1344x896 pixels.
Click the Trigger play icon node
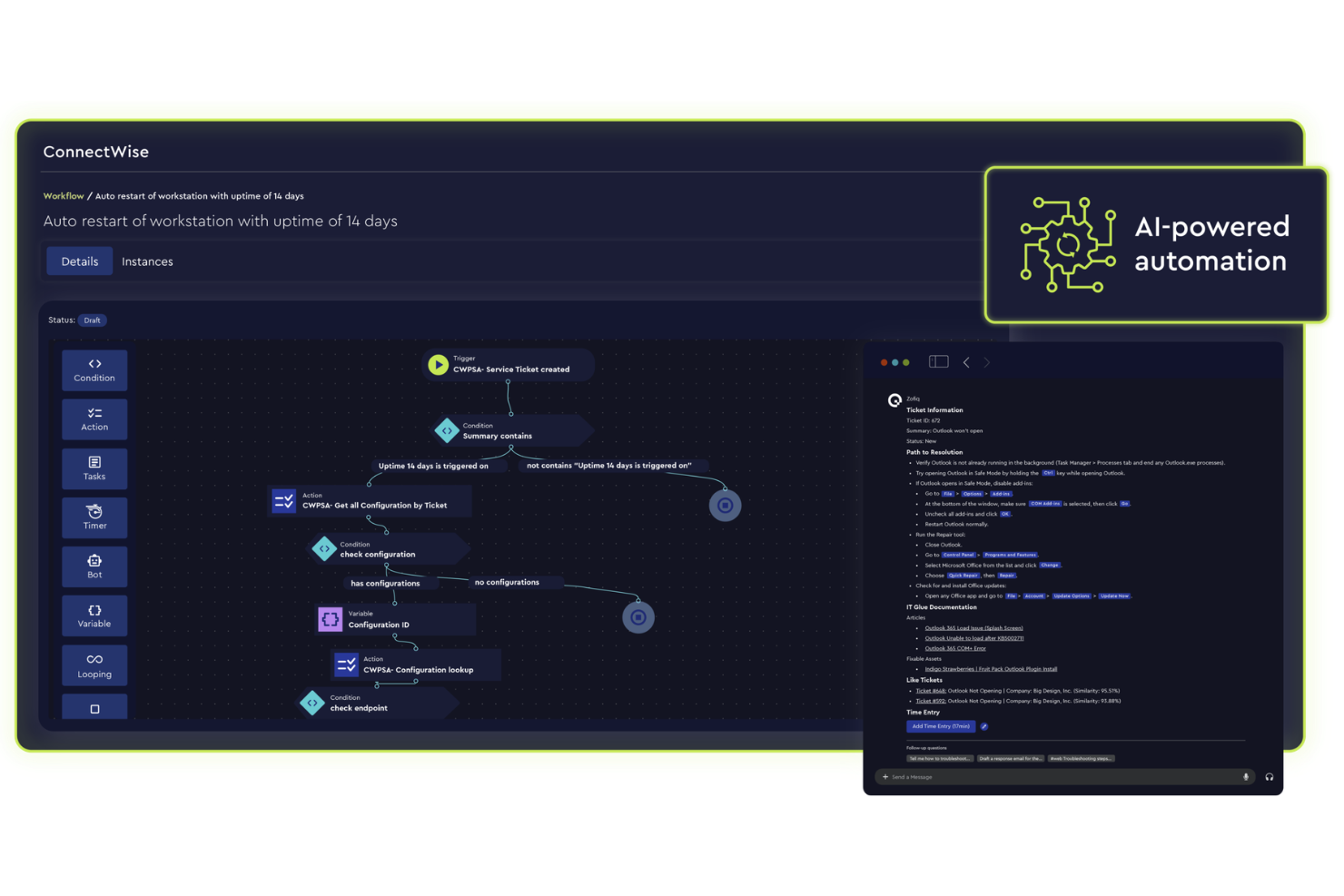click(x=439, y=365)
